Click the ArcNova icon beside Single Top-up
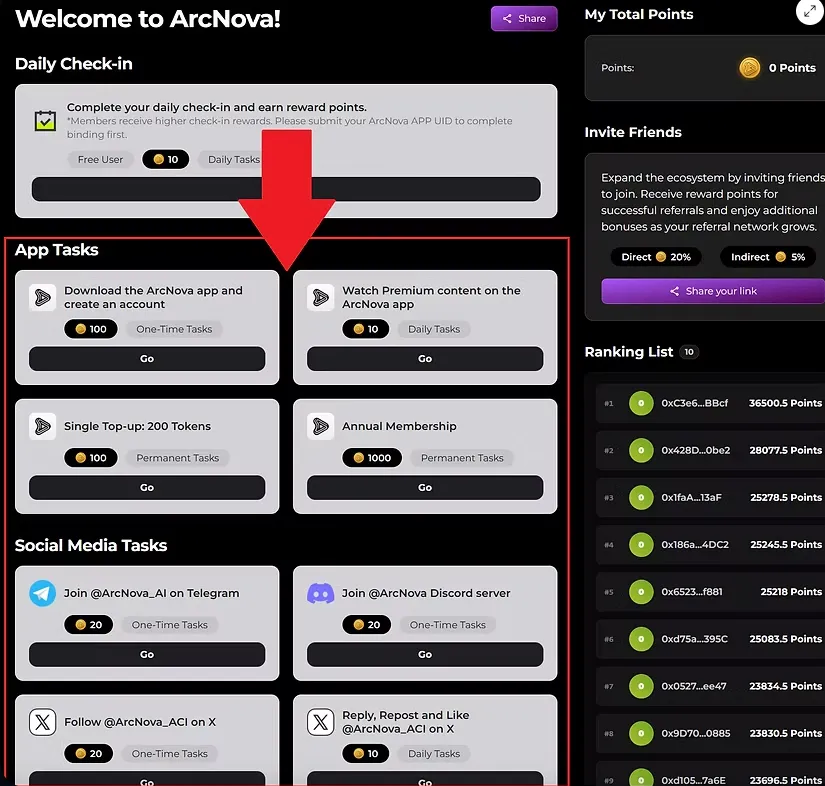The image size is (825, 786). [x=43, y=426]
